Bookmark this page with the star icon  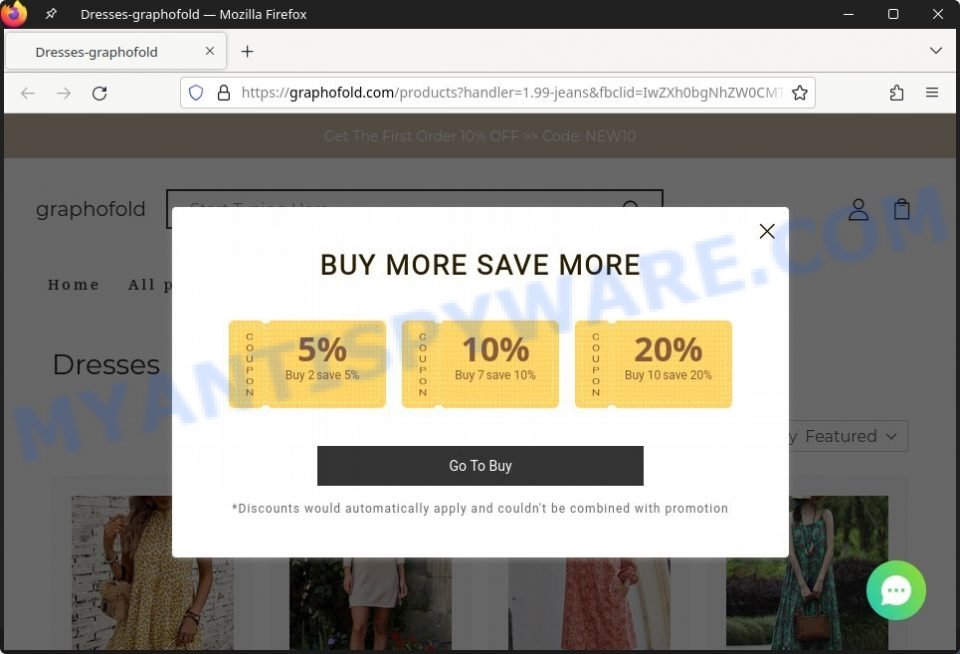click(x=799, y=93)
